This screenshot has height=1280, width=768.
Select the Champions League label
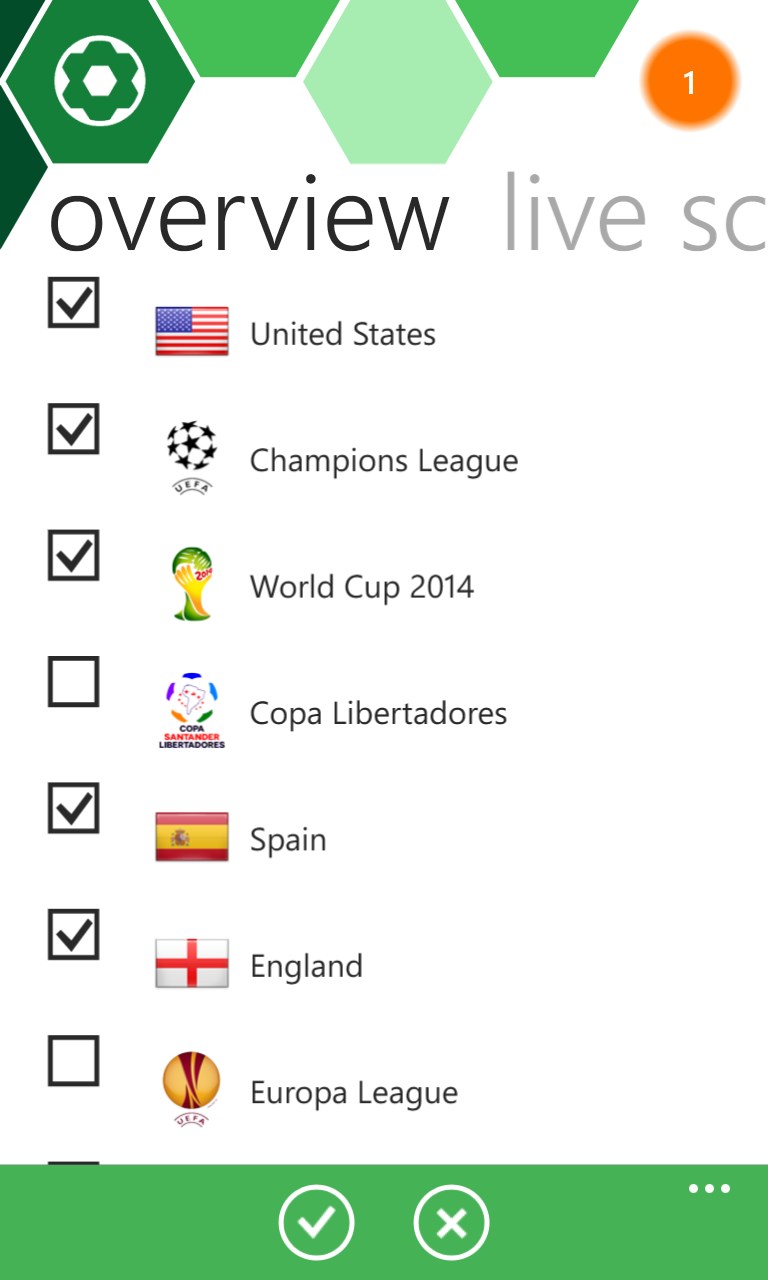(x=384, y=461)
